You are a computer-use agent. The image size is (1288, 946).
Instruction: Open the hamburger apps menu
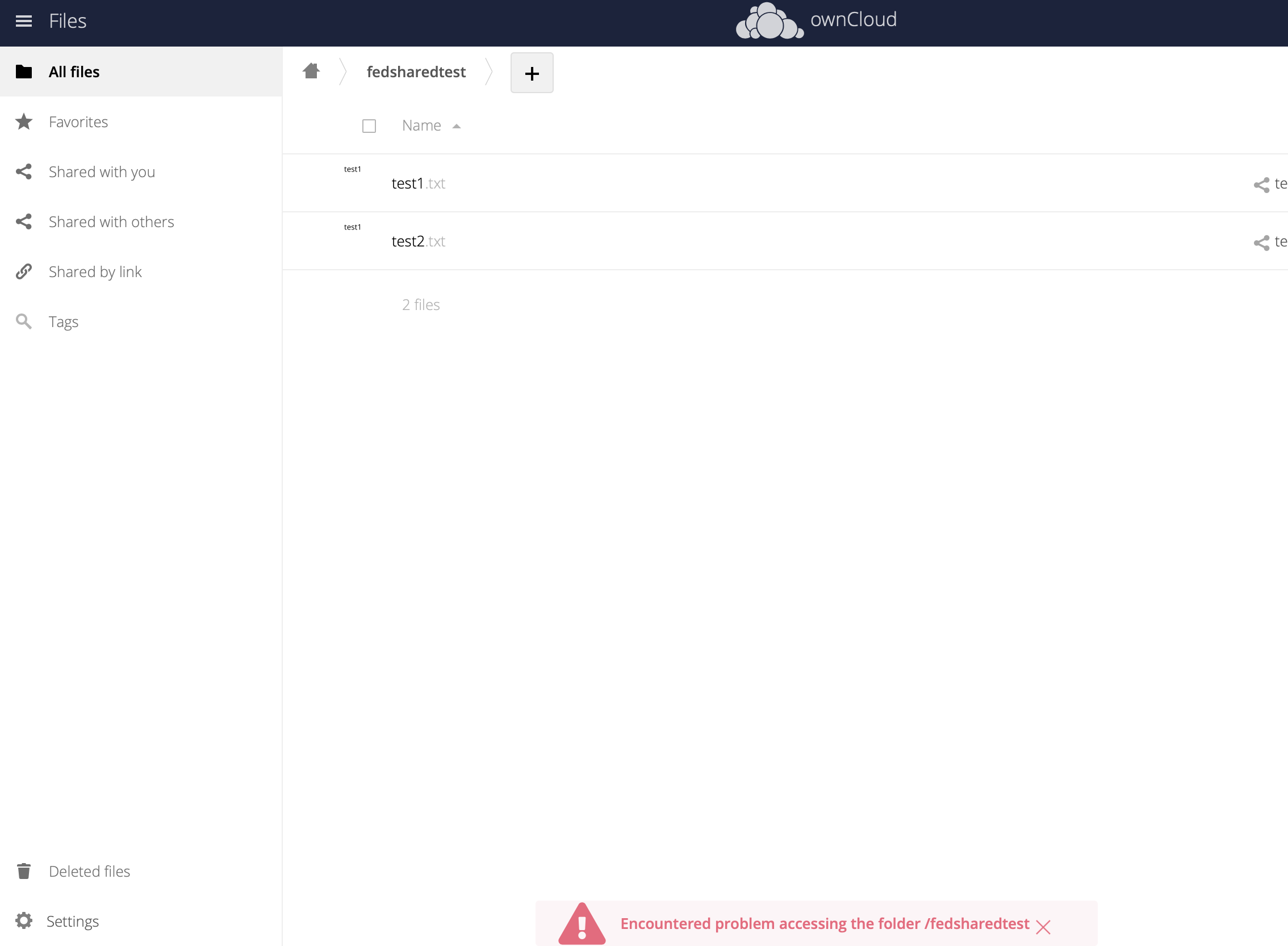pos(23,21)
